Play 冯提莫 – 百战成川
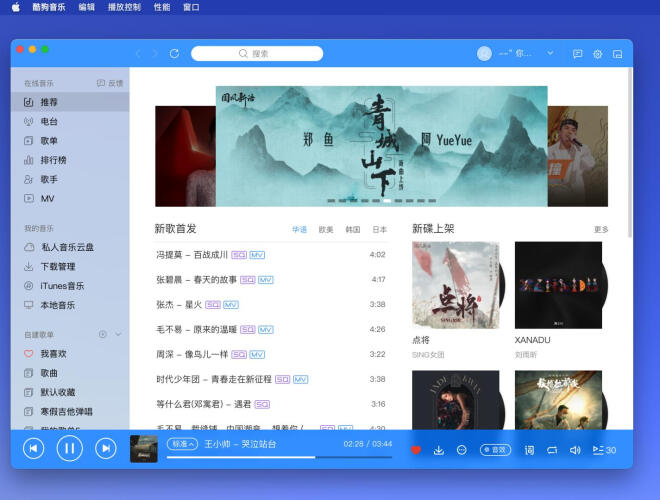The image size is (660, 500). [x=271, y=255]
